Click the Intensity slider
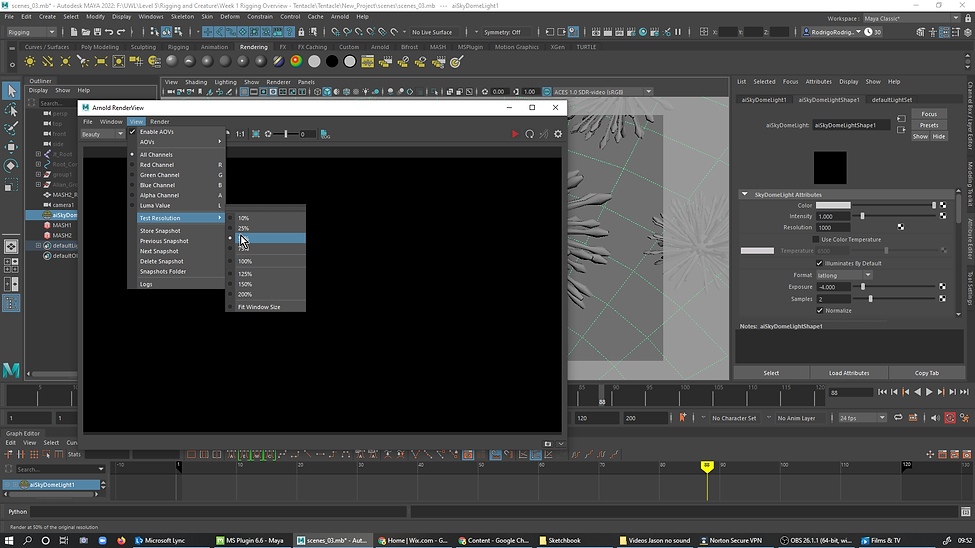This screenshot has width=975, height=548. click(895, 216)
